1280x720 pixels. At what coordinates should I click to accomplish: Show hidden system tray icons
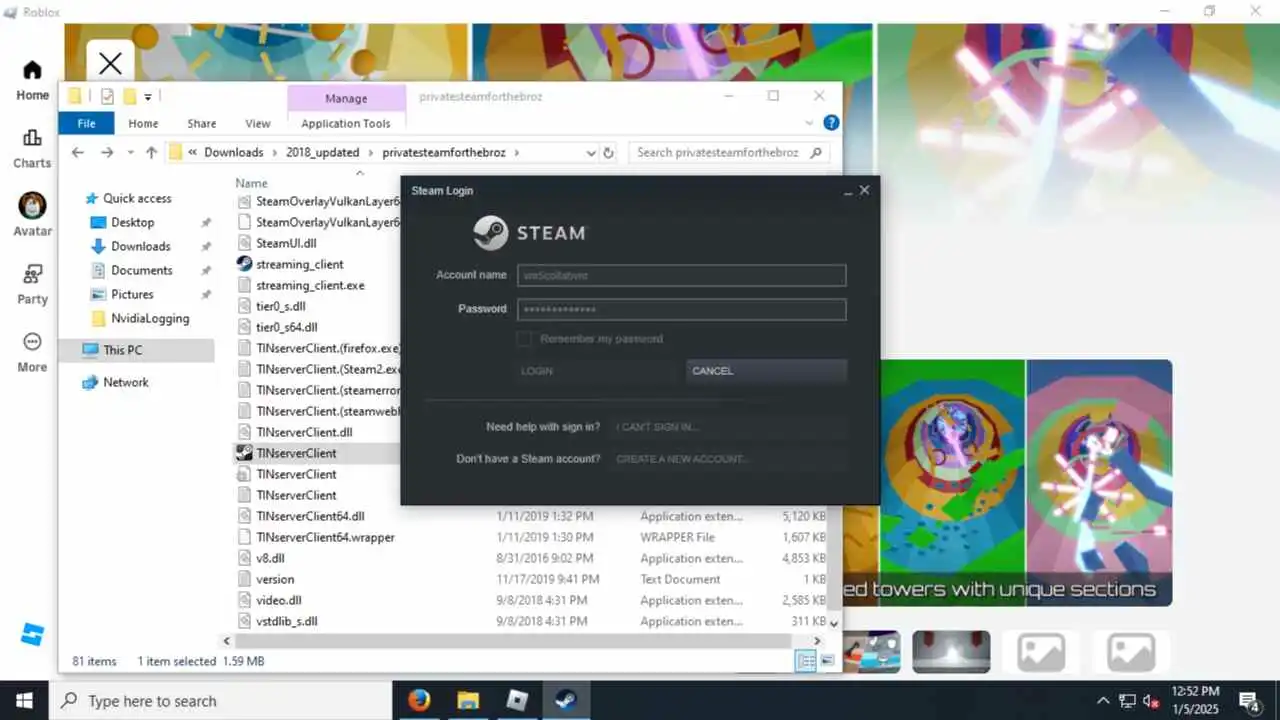point(1103,701)
